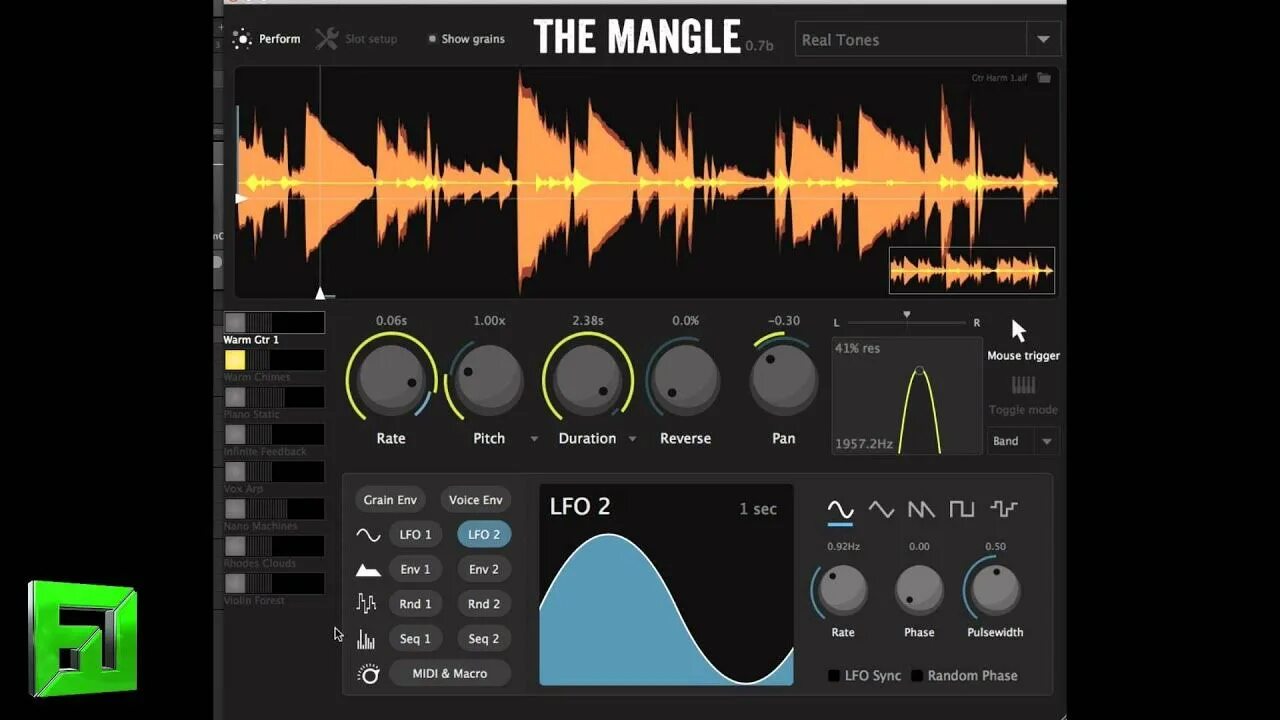Open the Slot setup view
The width and height of the screenshot is (1280, 720).
point(357,39)
